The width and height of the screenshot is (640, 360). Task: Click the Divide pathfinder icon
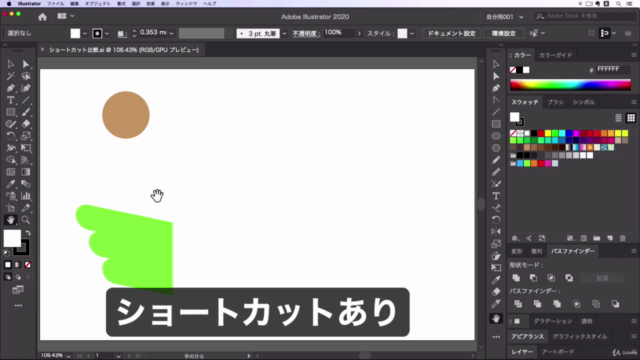click(x=518, y=304)
